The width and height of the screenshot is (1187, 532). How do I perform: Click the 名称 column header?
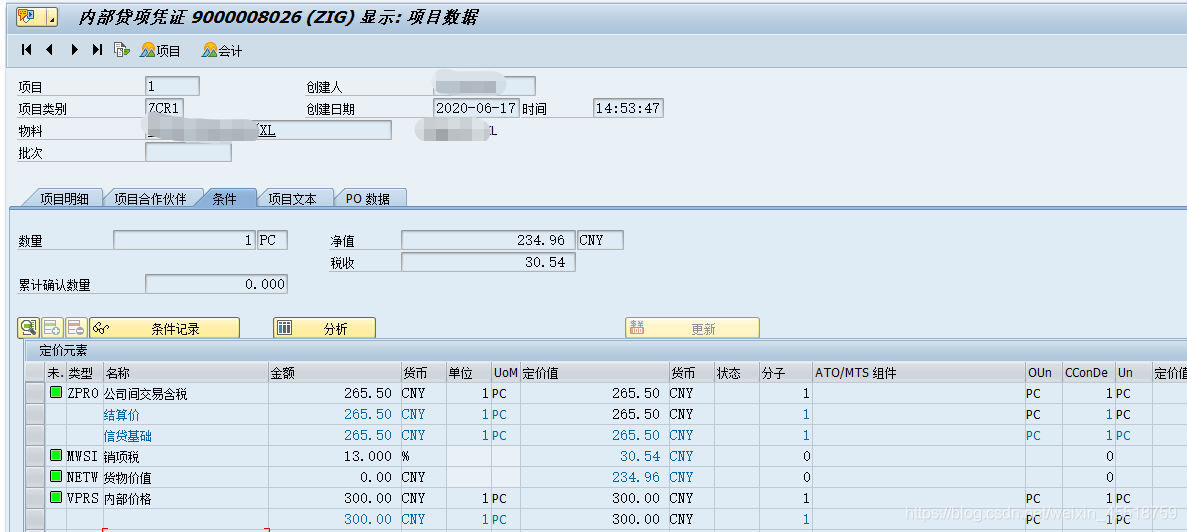(185, 373)
